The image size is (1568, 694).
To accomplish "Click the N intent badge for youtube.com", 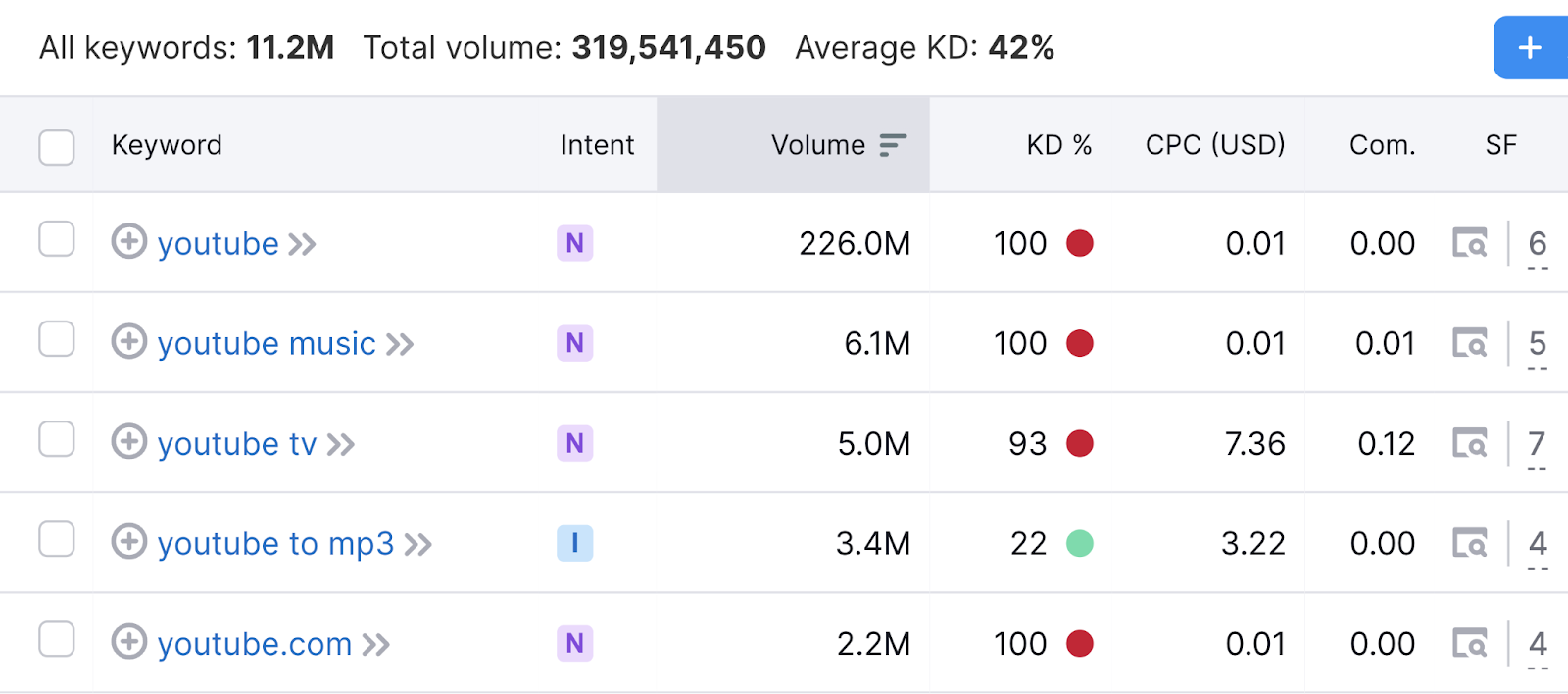I will point(575,642).
